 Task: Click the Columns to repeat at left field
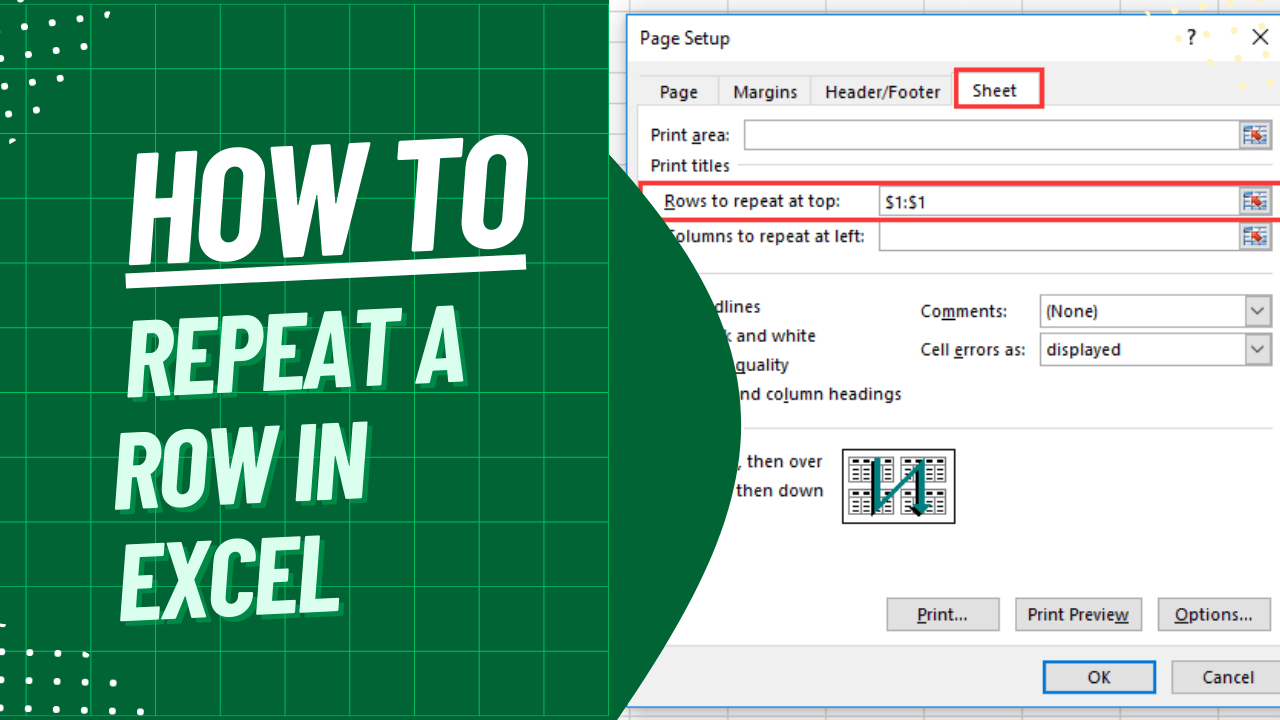click(x=1059, y=236)
